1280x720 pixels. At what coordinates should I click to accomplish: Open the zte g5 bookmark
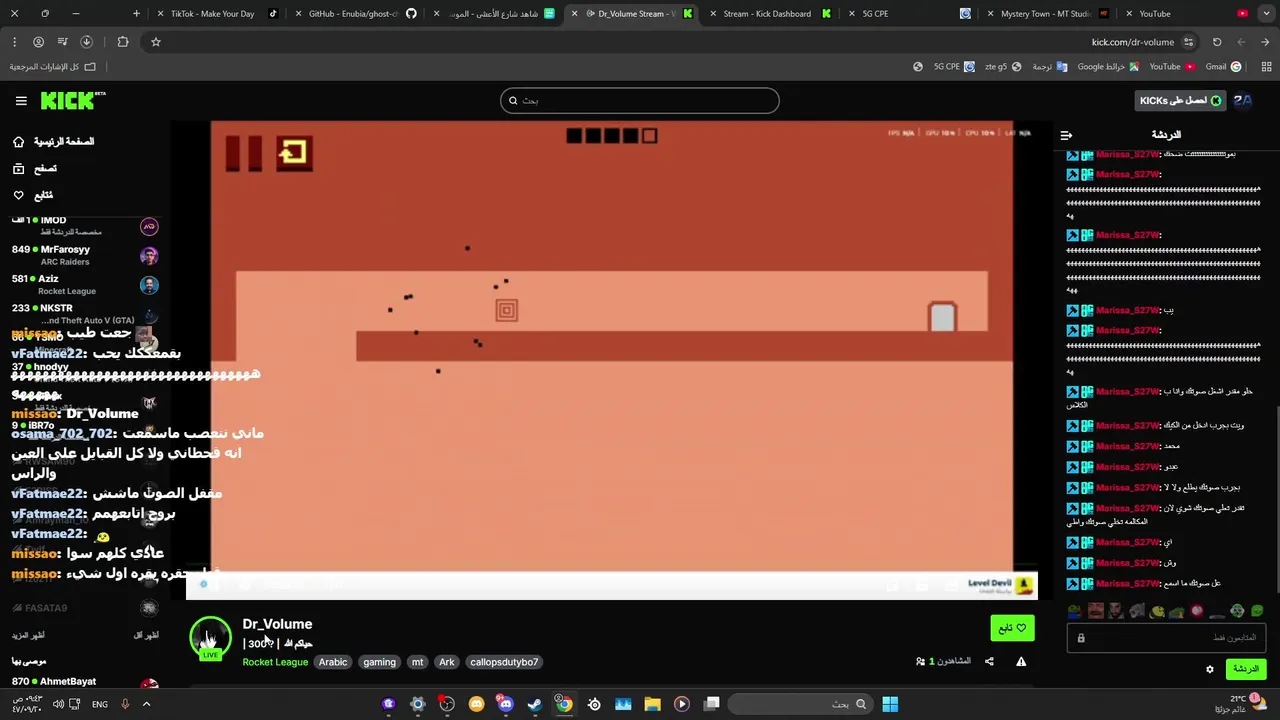point(1003,67)
